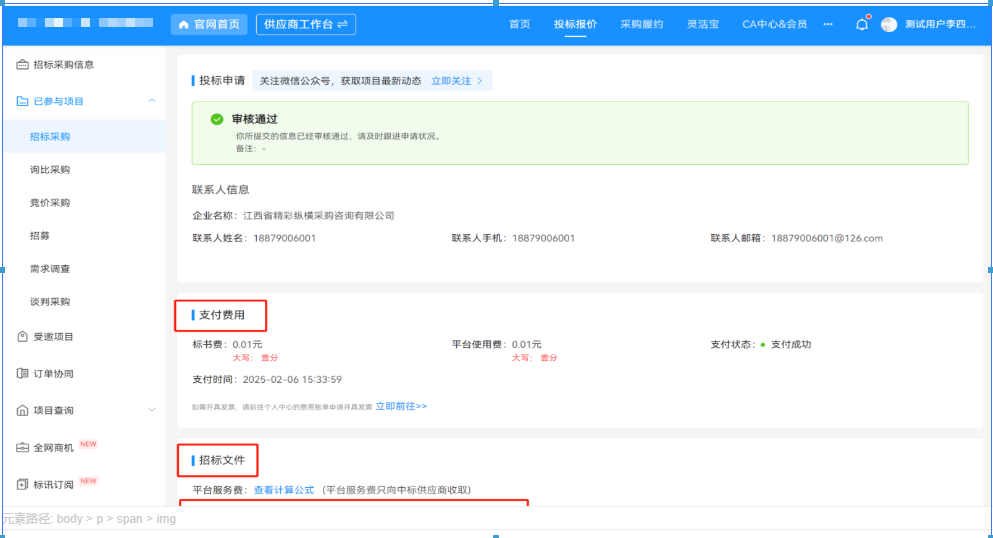
Task: Select 谈判采购 in the sidebar
Action: coord(50,301)
